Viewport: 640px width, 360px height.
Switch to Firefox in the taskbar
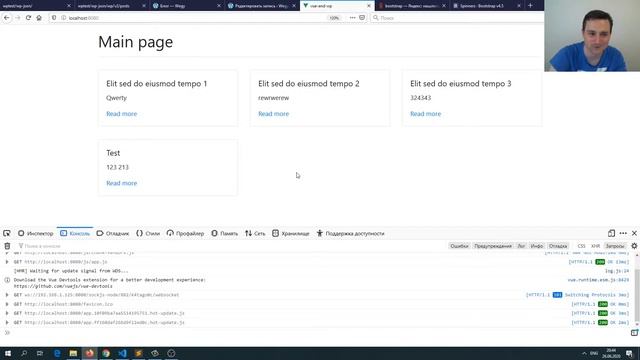click(x=89, y=353)
